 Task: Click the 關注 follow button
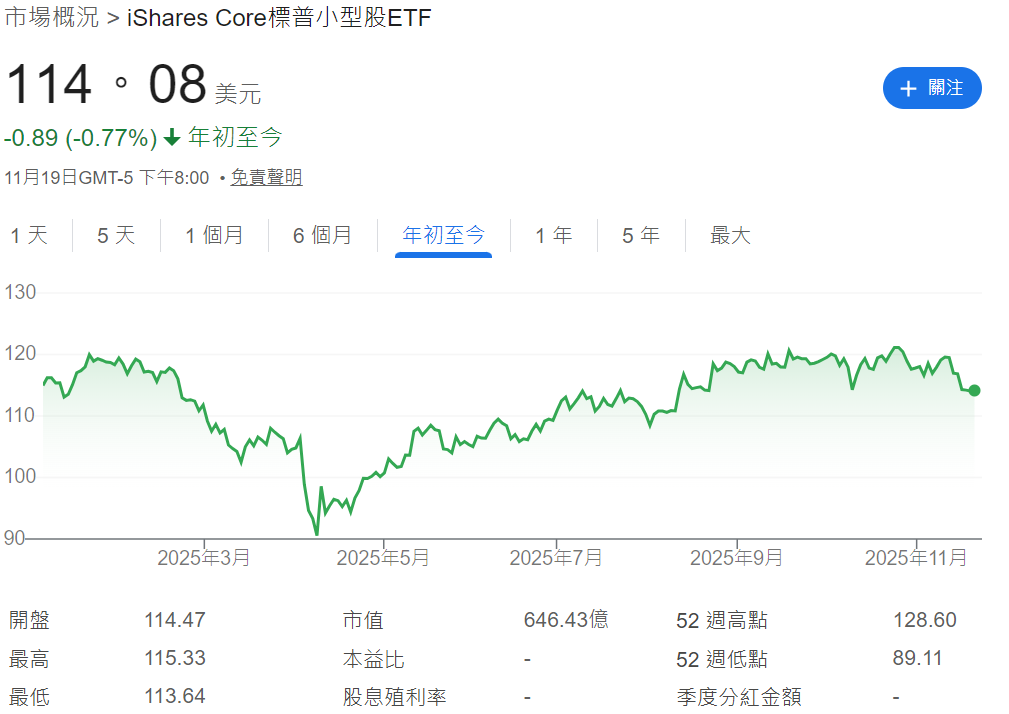932,88
